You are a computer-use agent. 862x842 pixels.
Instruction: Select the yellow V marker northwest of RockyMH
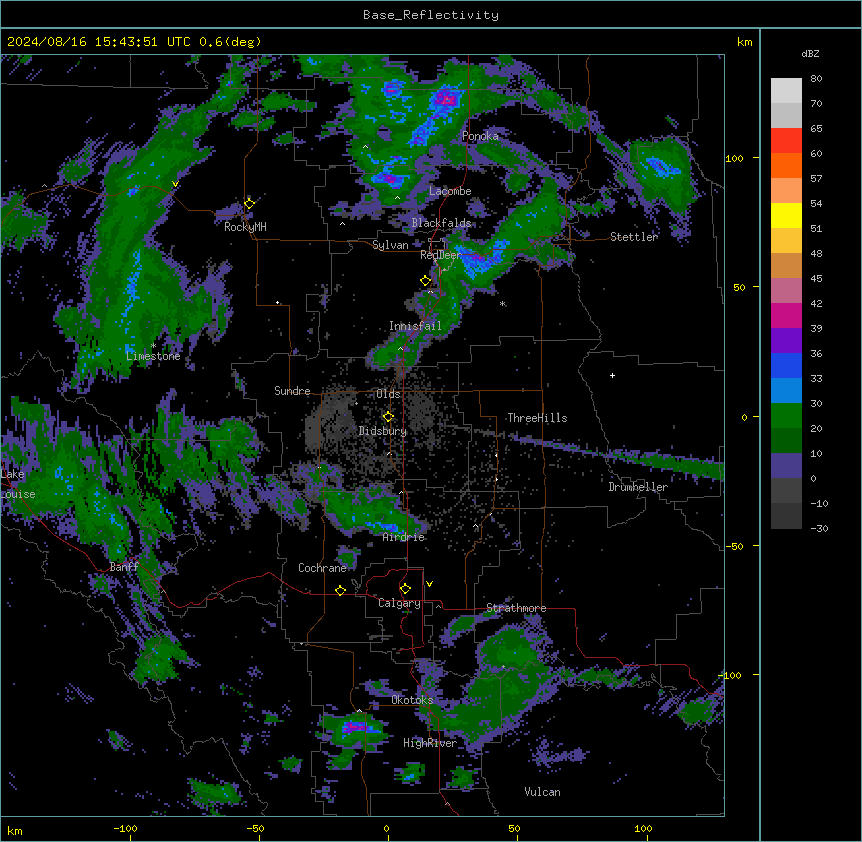[x=175, y=184]
